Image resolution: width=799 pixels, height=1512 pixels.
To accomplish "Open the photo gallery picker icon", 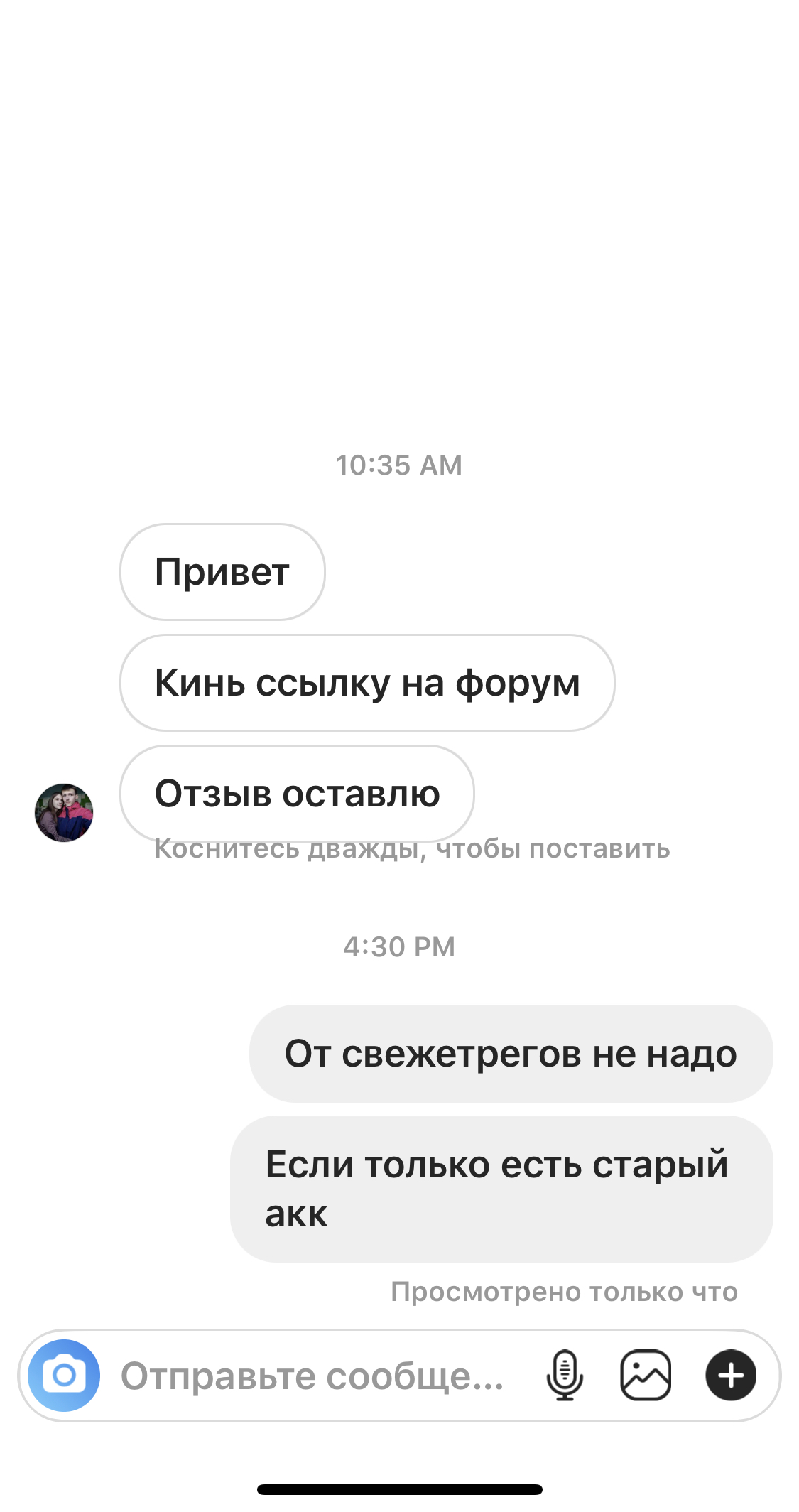I will click(646, 1375).
